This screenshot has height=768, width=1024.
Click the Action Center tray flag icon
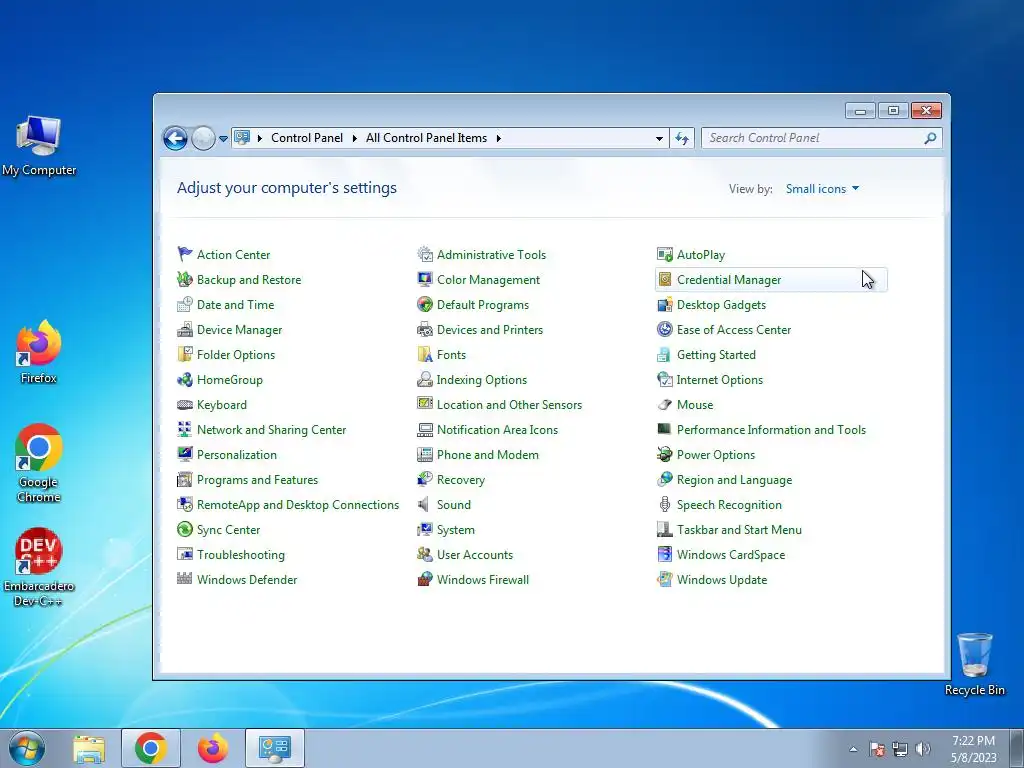click(877, 749)
